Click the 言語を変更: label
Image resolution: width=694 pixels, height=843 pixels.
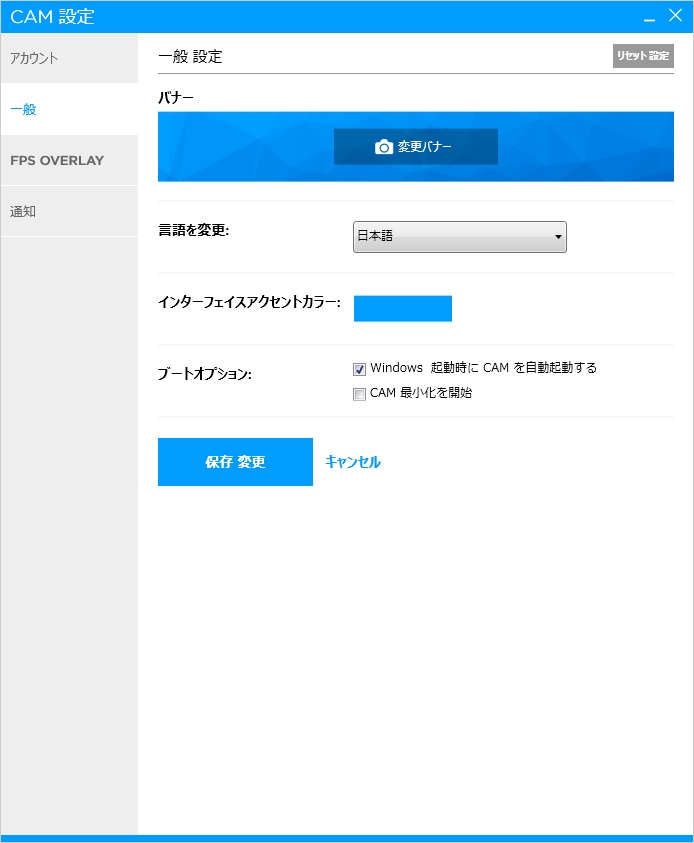(194, 230)
